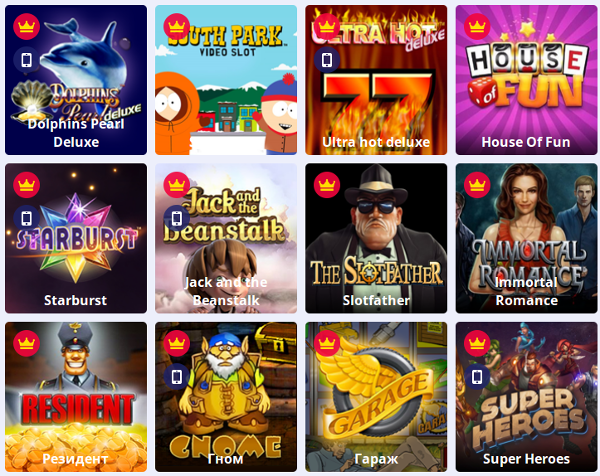Click the crown badge on Slotfather tile
The width and height of the screenshot is (600, 476).
[x=327, y=185]
